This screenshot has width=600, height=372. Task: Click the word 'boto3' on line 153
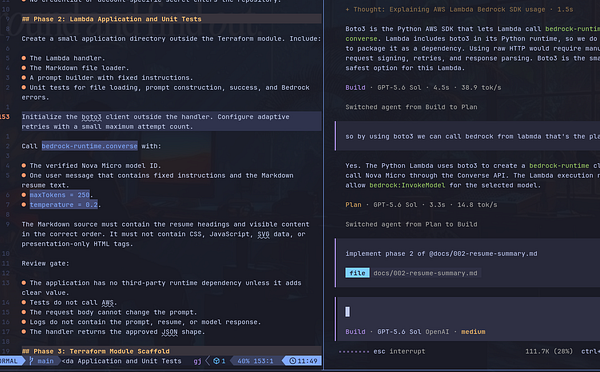tap(91, 117)
